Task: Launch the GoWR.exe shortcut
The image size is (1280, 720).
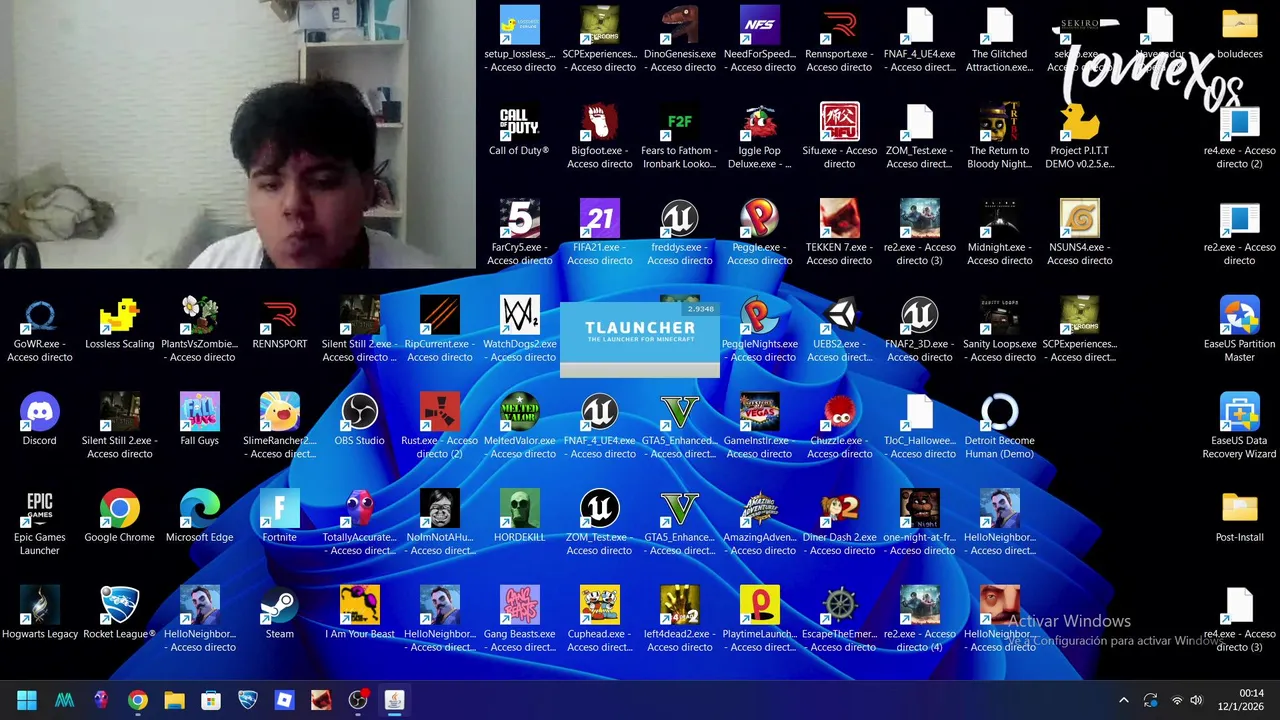Action: click(40, 330)
